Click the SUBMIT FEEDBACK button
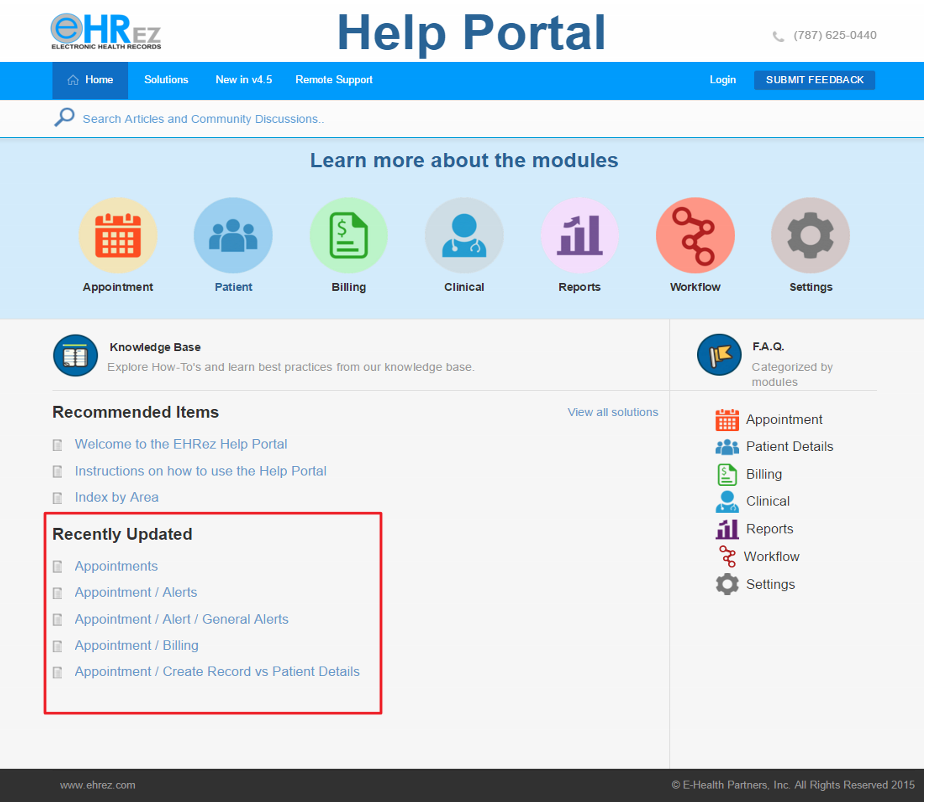This screenshot has height=809, width=927. point(814,80)
